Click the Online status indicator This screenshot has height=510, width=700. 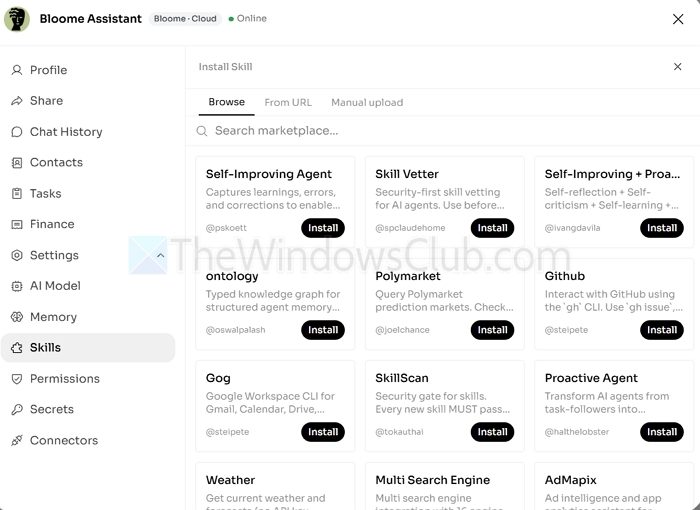tap(248, 19)
